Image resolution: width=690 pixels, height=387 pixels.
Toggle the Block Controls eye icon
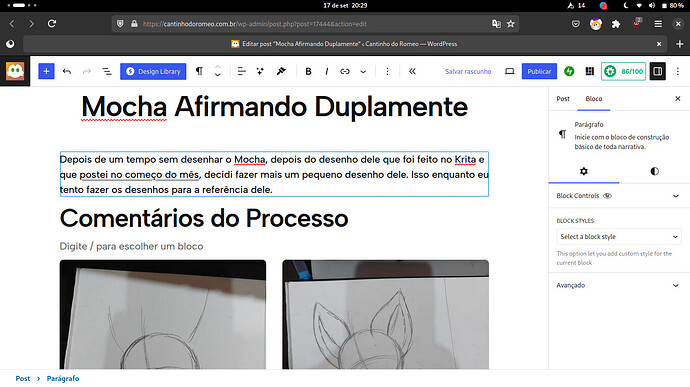tap(607, 196)
